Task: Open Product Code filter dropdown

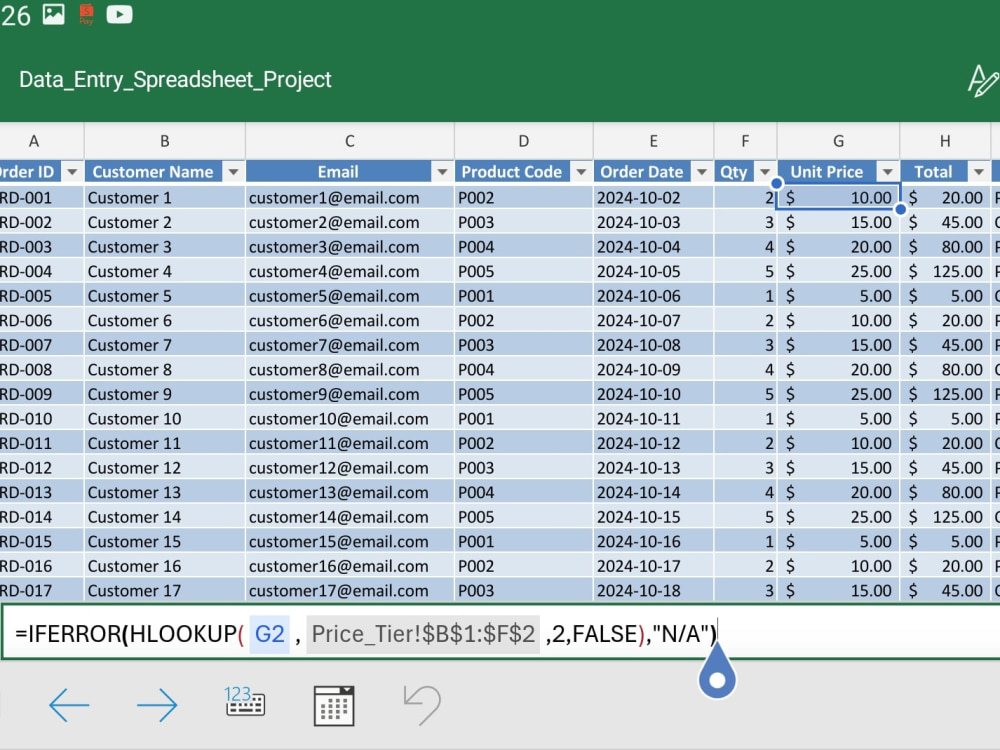Action: [x=581, y=172]
